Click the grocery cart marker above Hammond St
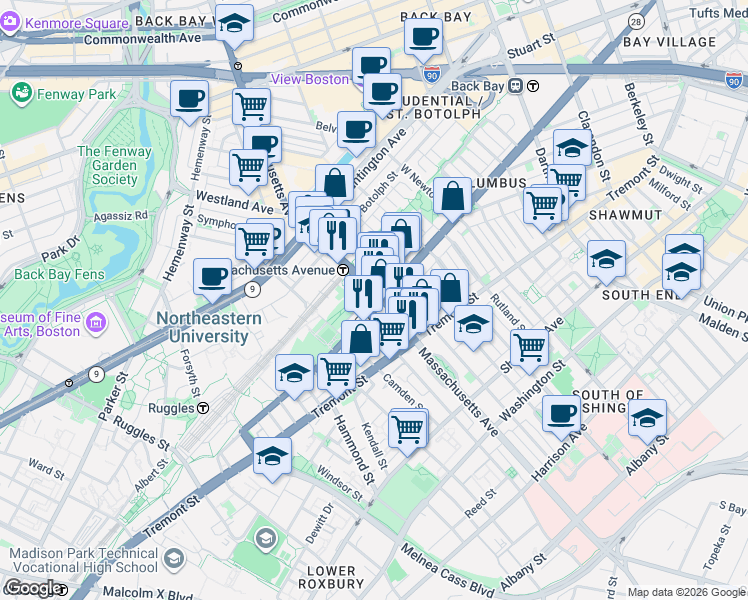This screenshot has height=600, width=748. [336, 372]
